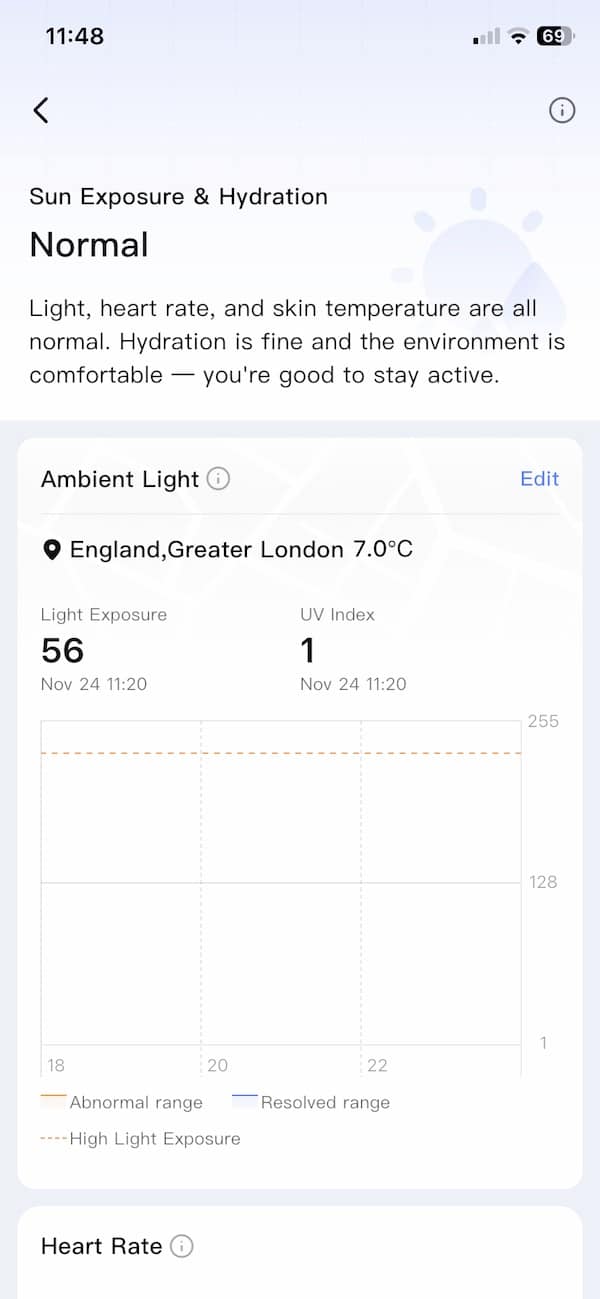Viewport: 600px width, 1299px height.
Task: Tap the Wi-Fi status icon
Action: coord(517,37)
